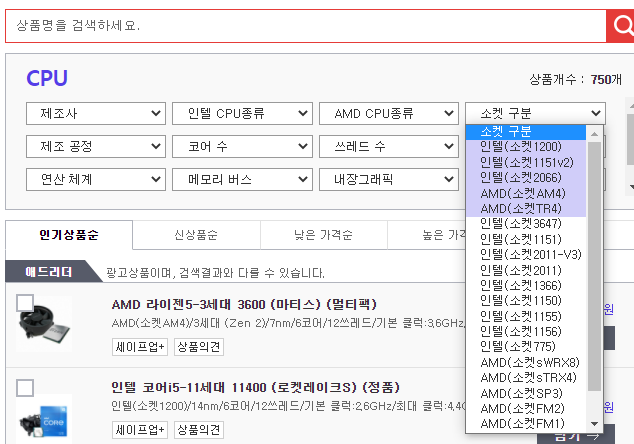Tick checkbox for AMD 라이젠5 3600

[25, 303]
